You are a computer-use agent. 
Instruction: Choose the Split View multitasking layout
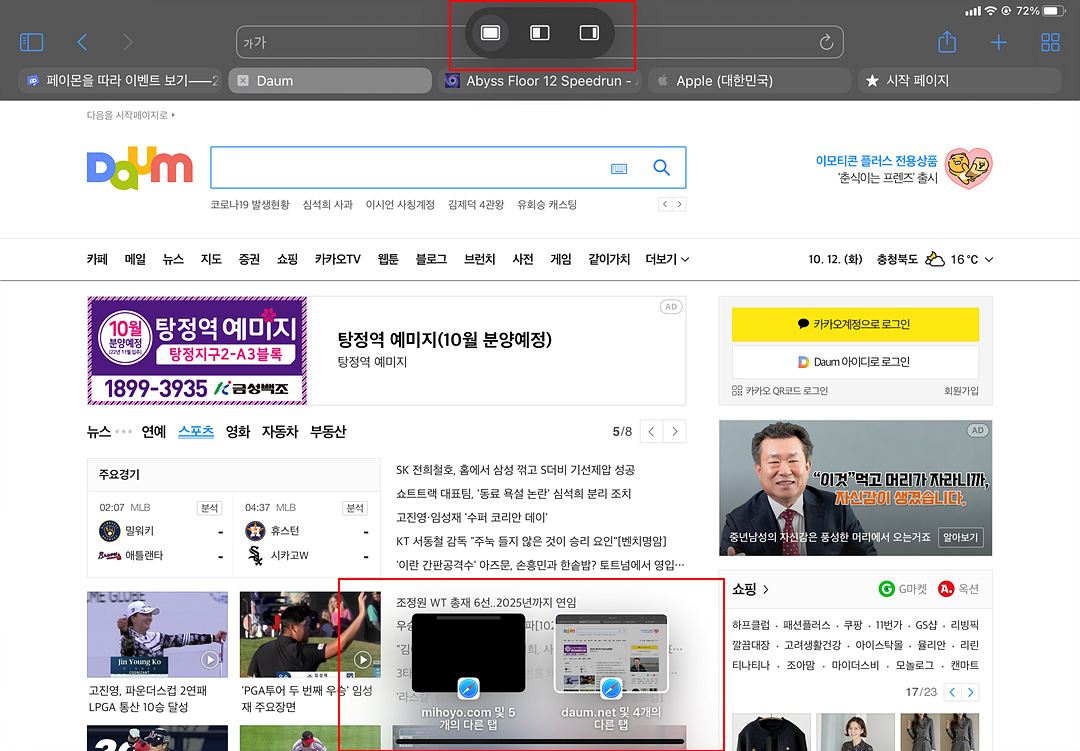tap(539, 32)
